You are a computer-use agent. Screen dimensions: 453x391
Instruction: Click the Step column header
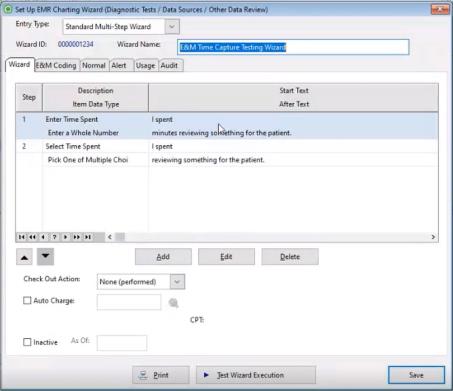pyautogui.click(x=29, y=97)
